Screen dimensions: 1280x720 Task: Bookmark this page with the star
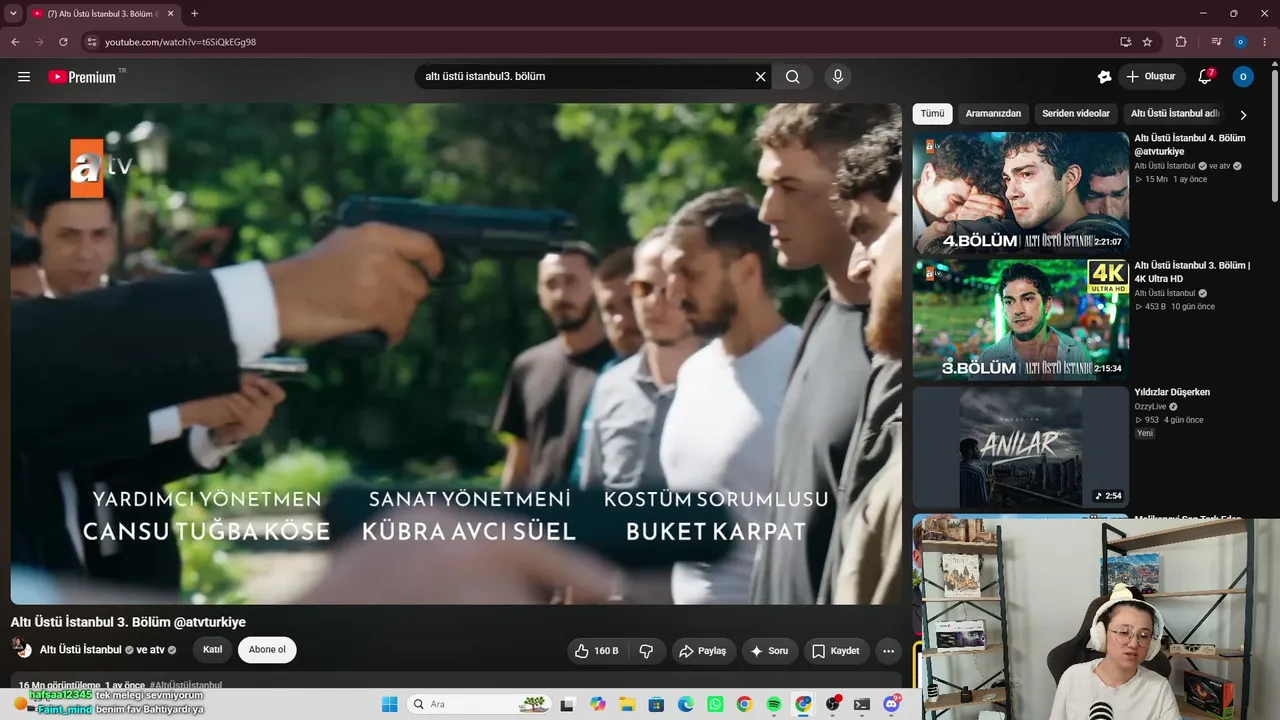[x=1147, y=42]
